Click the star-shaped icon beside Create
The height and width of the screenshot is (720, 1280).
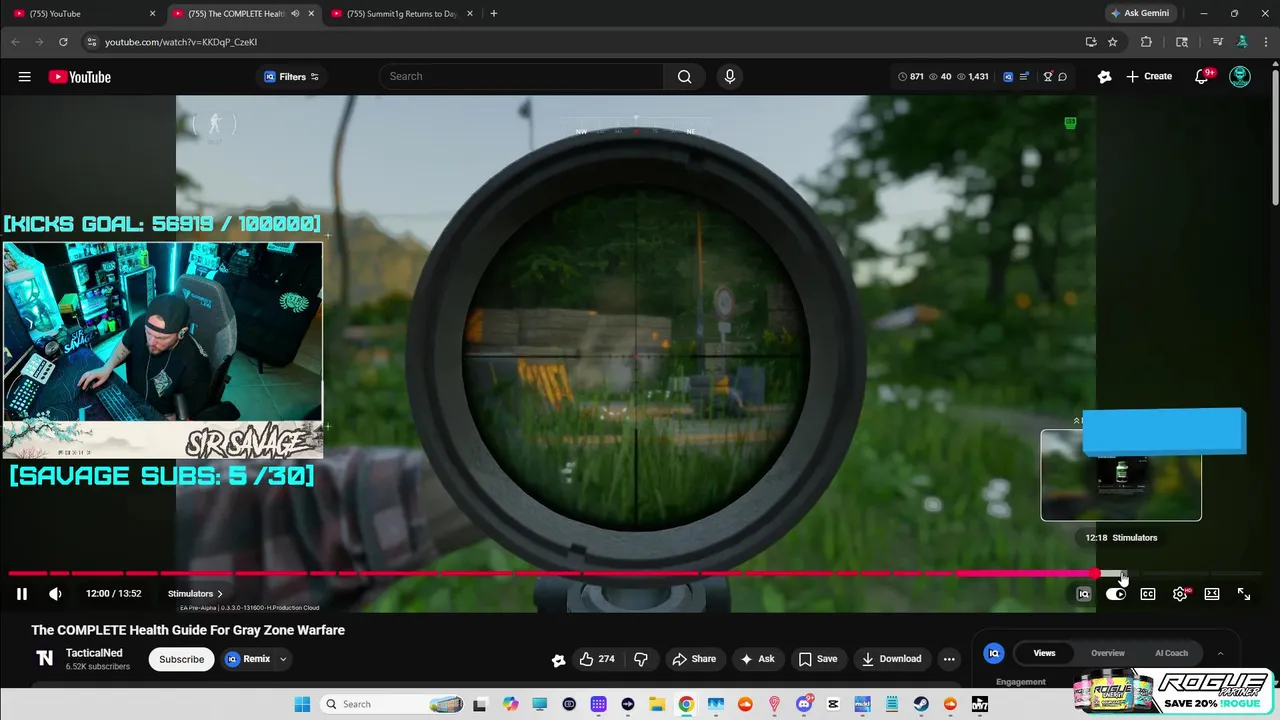[x=1104, y=77]
